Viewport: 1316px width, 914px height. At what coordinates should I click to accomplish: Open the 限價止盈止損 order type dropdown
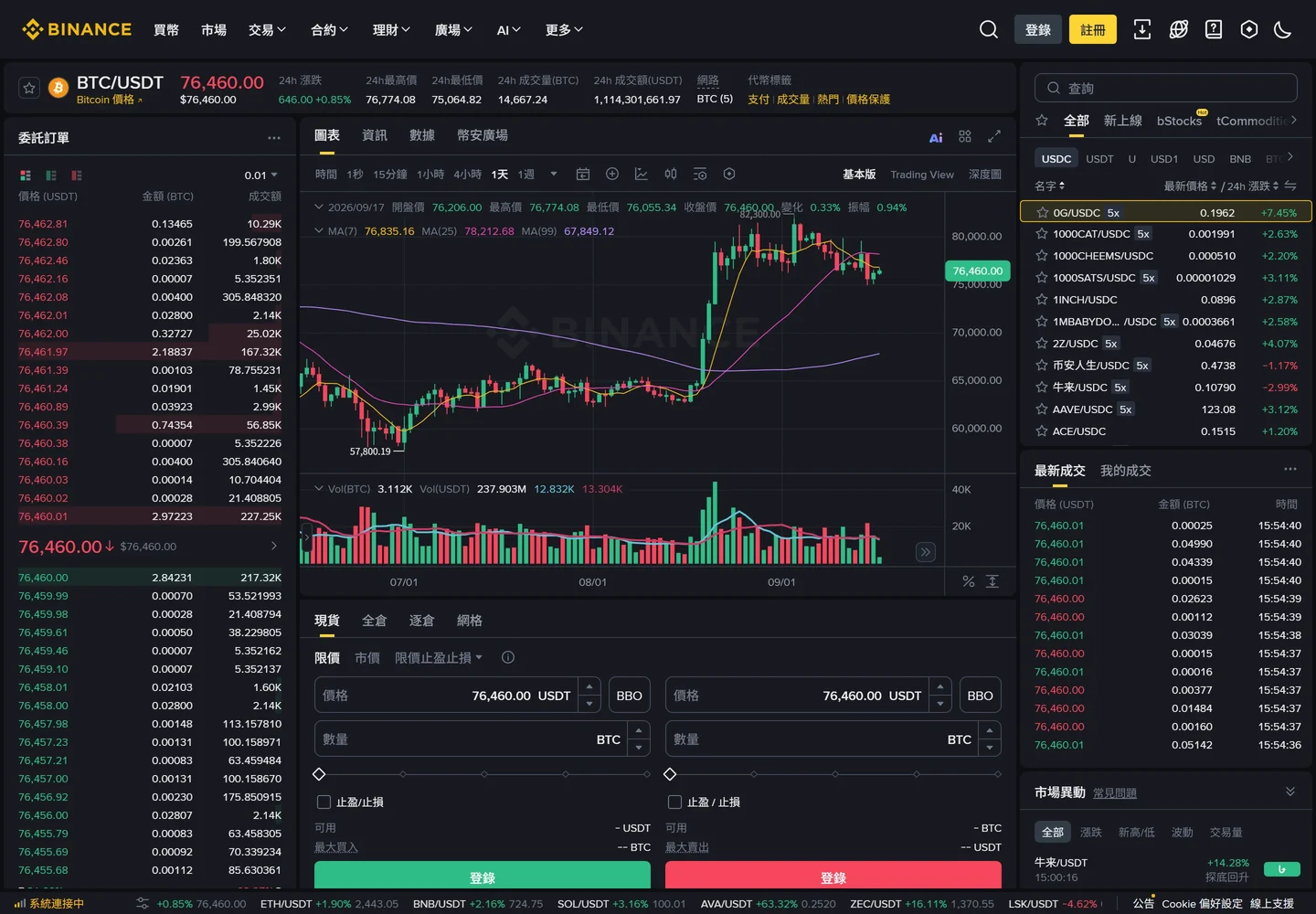(439, 657)
